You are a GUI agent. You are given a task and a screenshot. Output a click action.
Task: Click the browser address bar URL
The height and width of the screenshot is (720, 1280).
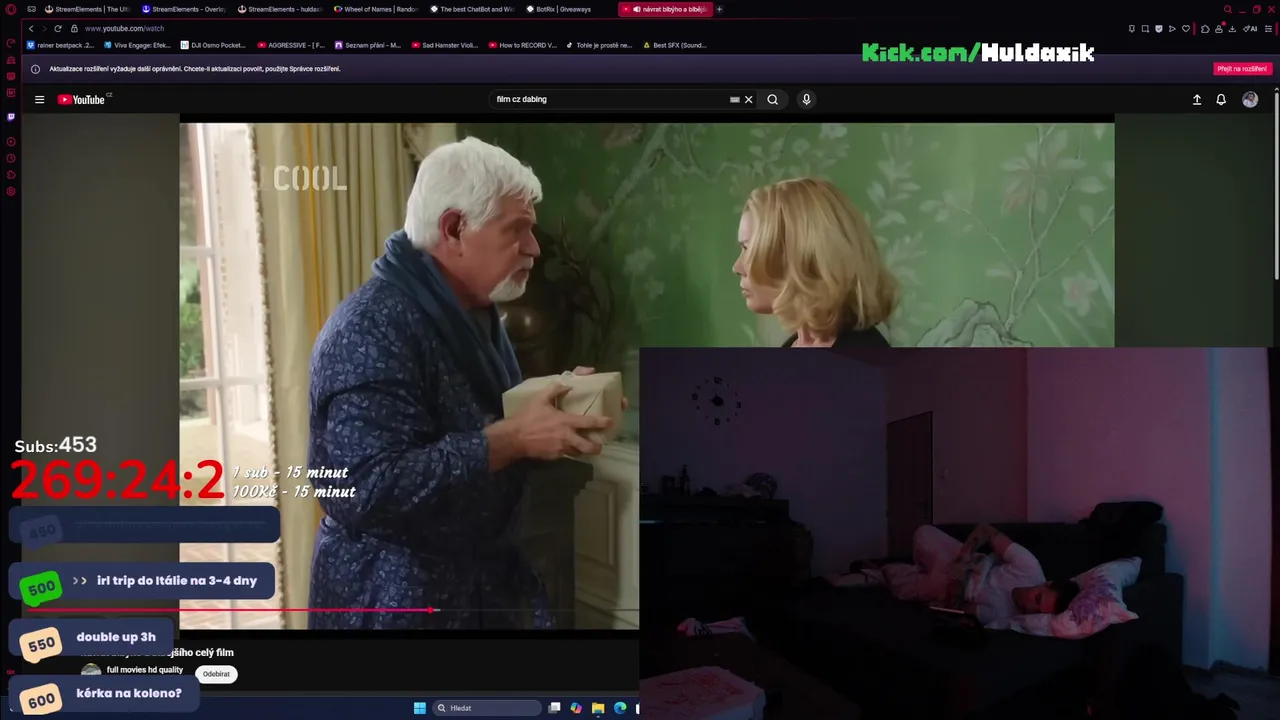(x=124, y=28)
